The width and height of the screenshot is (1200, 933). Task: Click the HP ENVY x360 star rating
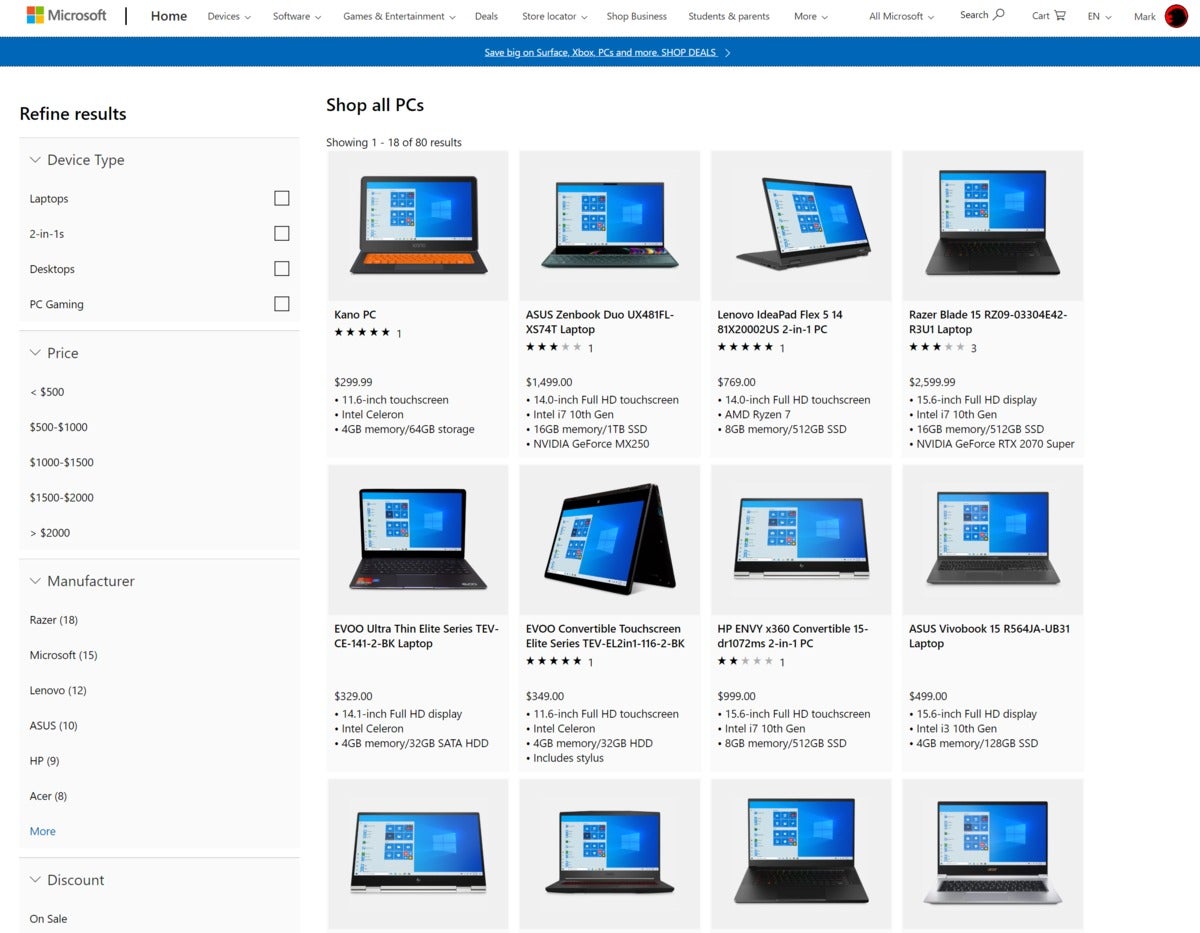[746, 661]
